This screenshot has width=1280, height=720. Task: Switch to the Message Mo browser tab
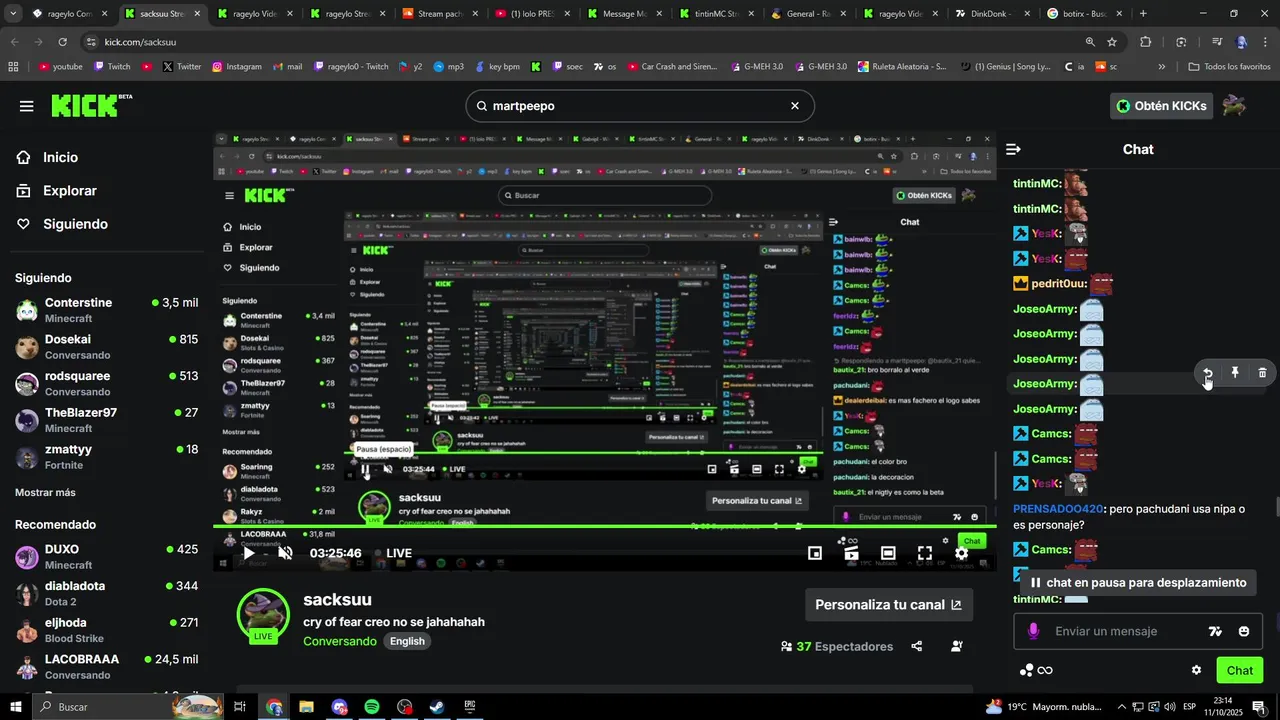point(622,14)
